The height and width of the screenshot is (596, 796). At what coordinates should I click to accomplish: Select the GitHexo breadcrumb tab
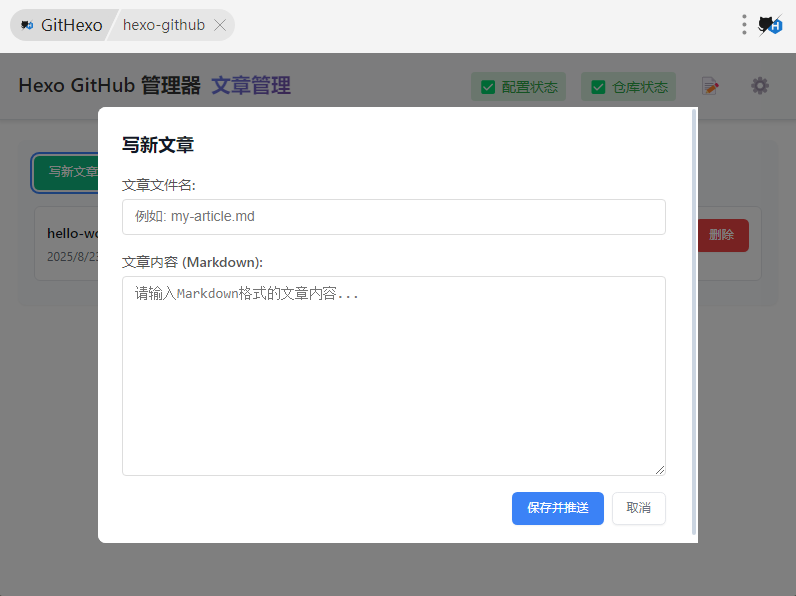(x=61, y=25)
